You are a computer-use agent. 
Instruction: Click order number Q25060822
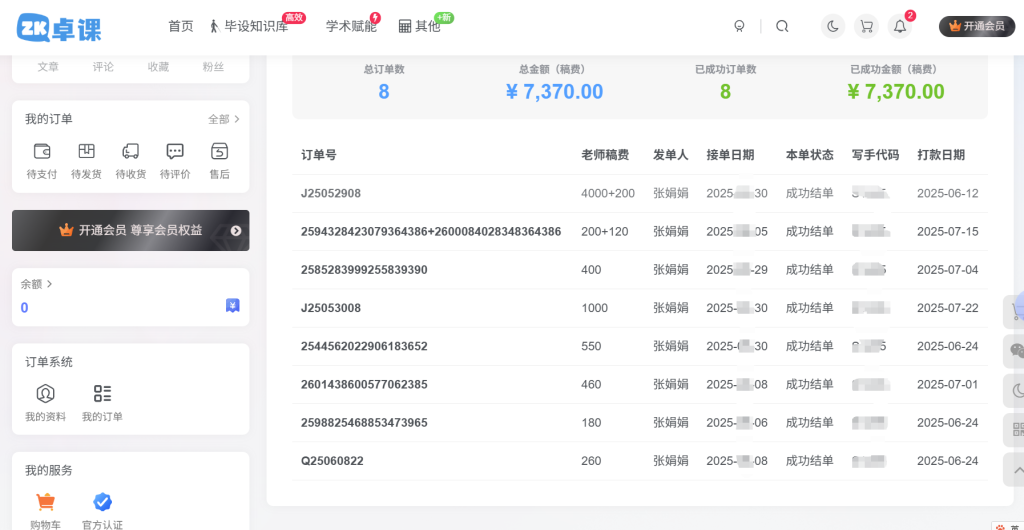(332, 461)
